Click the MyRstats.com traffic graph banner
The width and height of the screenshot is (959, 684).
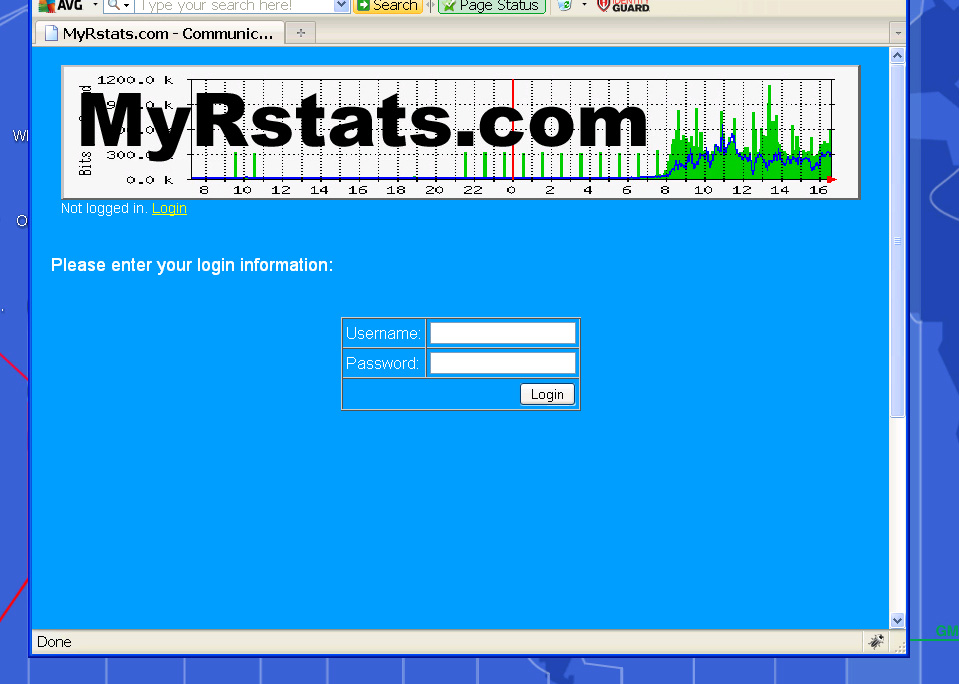point(461,132)
